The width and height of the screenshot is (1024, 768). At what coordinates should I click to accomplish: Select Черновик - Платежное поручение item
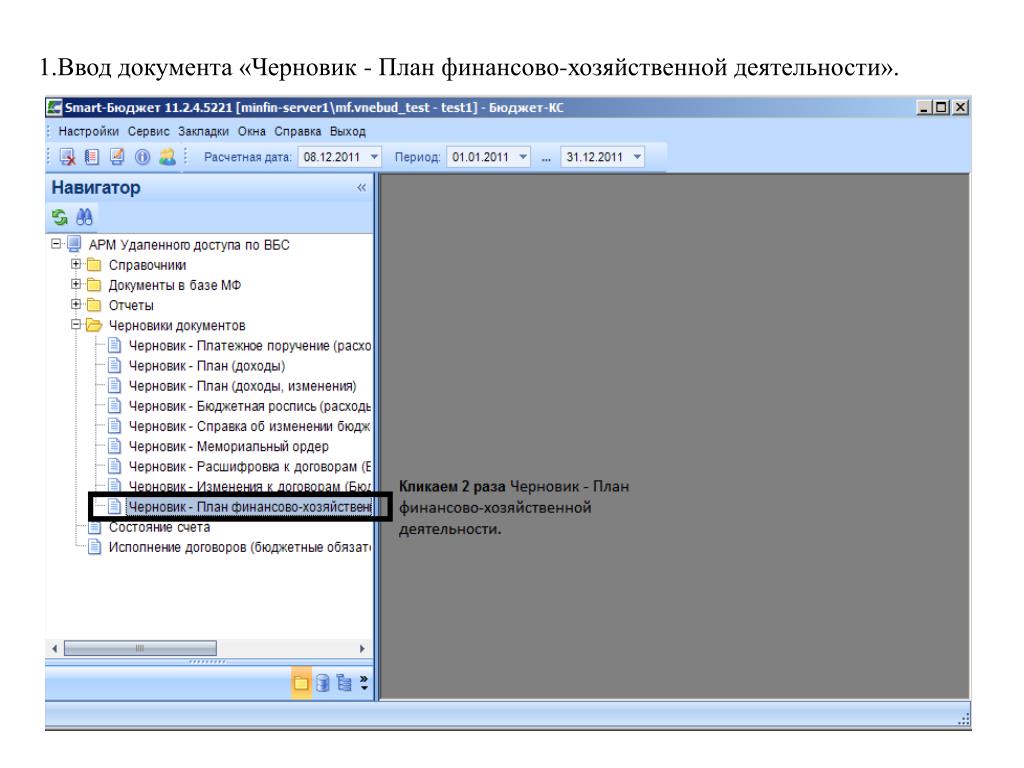[x=249, y=345]
